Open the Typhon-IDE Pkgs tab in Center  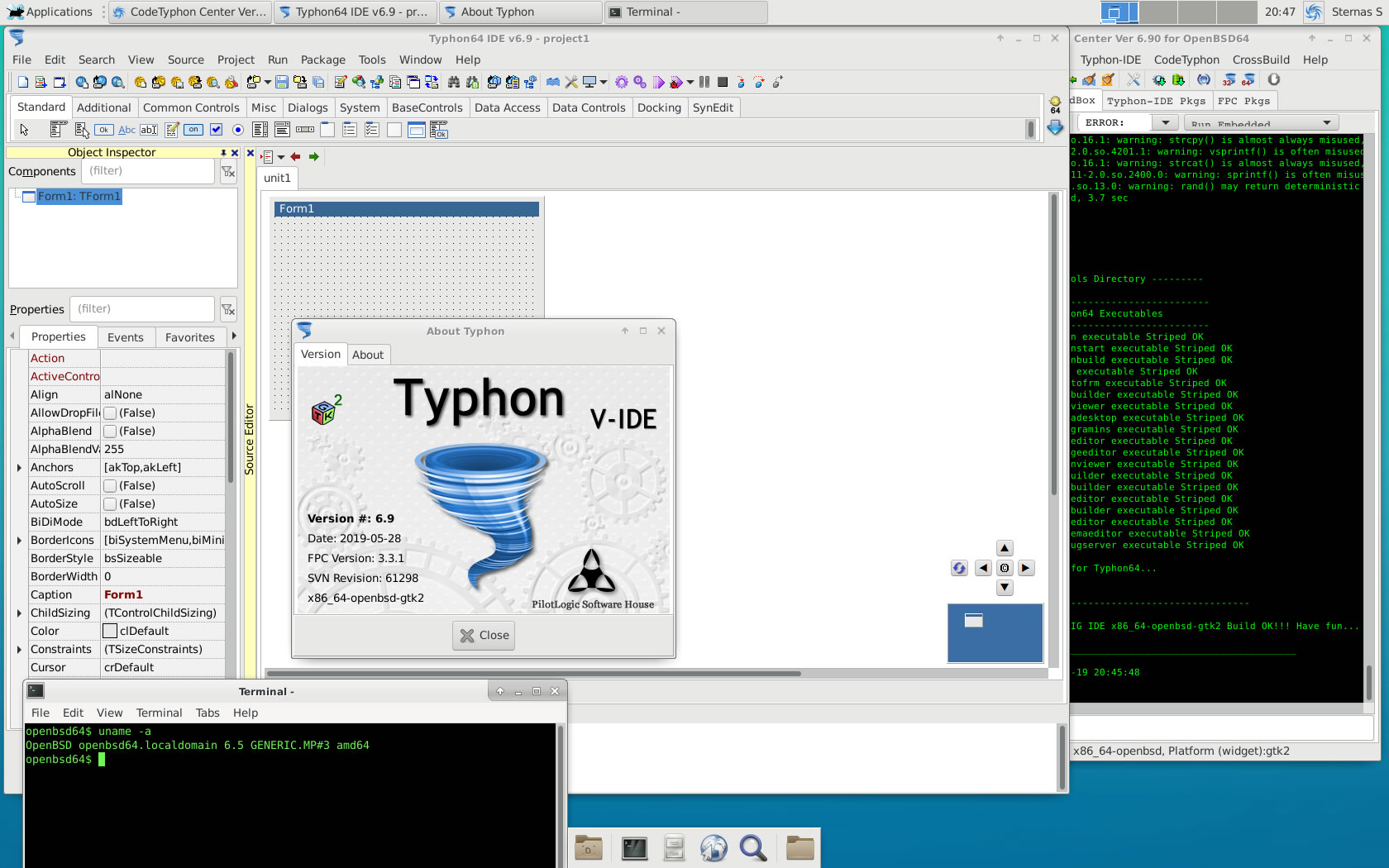point(1156,101)
